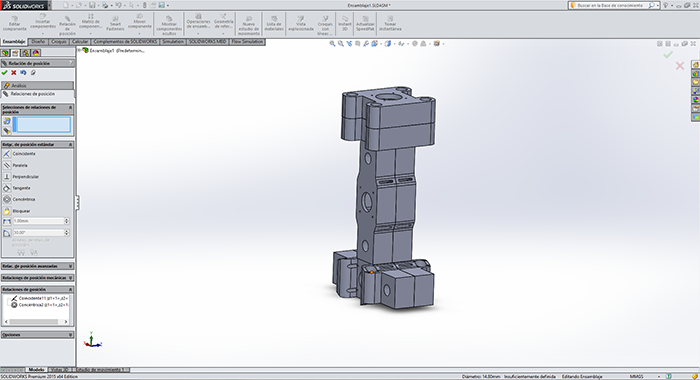Toggle Instant 3D

pyautogui.click(x=345, y=24)
